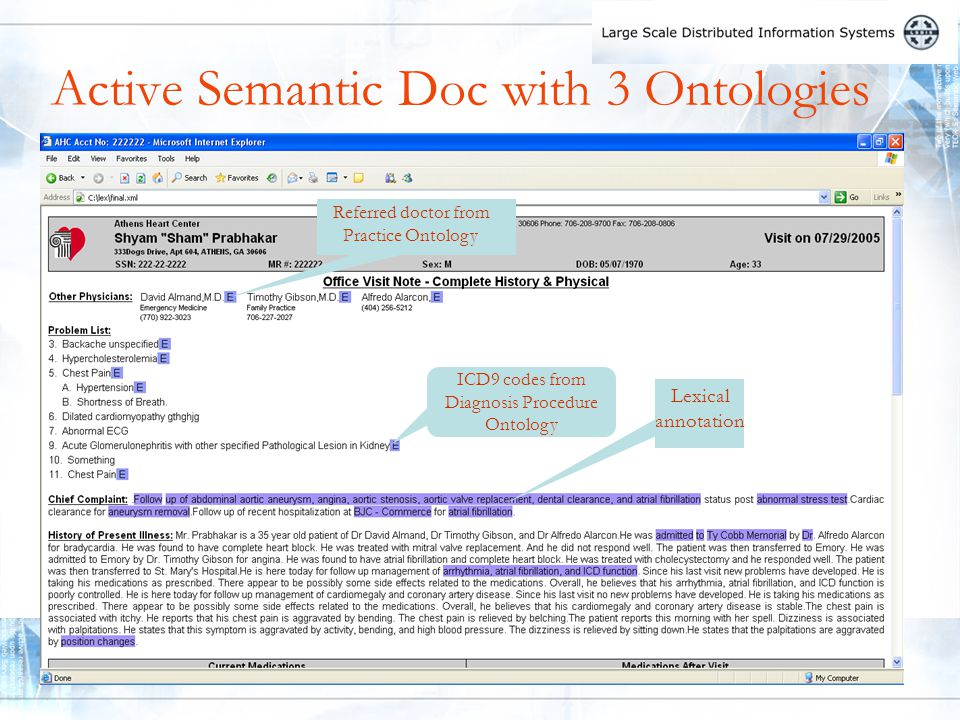The width and height of the screenshot is (960, 720).
Task: Click the Research binoculars icon
Action: point(390,178)
